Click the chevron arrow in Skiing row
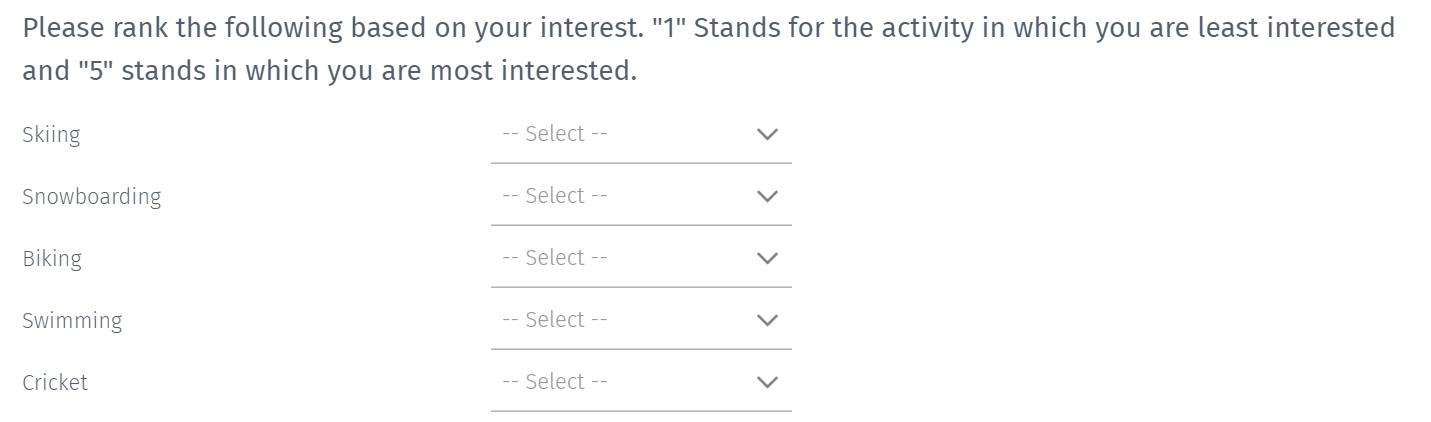Viewport: 1431px width, 422px height. (x=767, y=134)
